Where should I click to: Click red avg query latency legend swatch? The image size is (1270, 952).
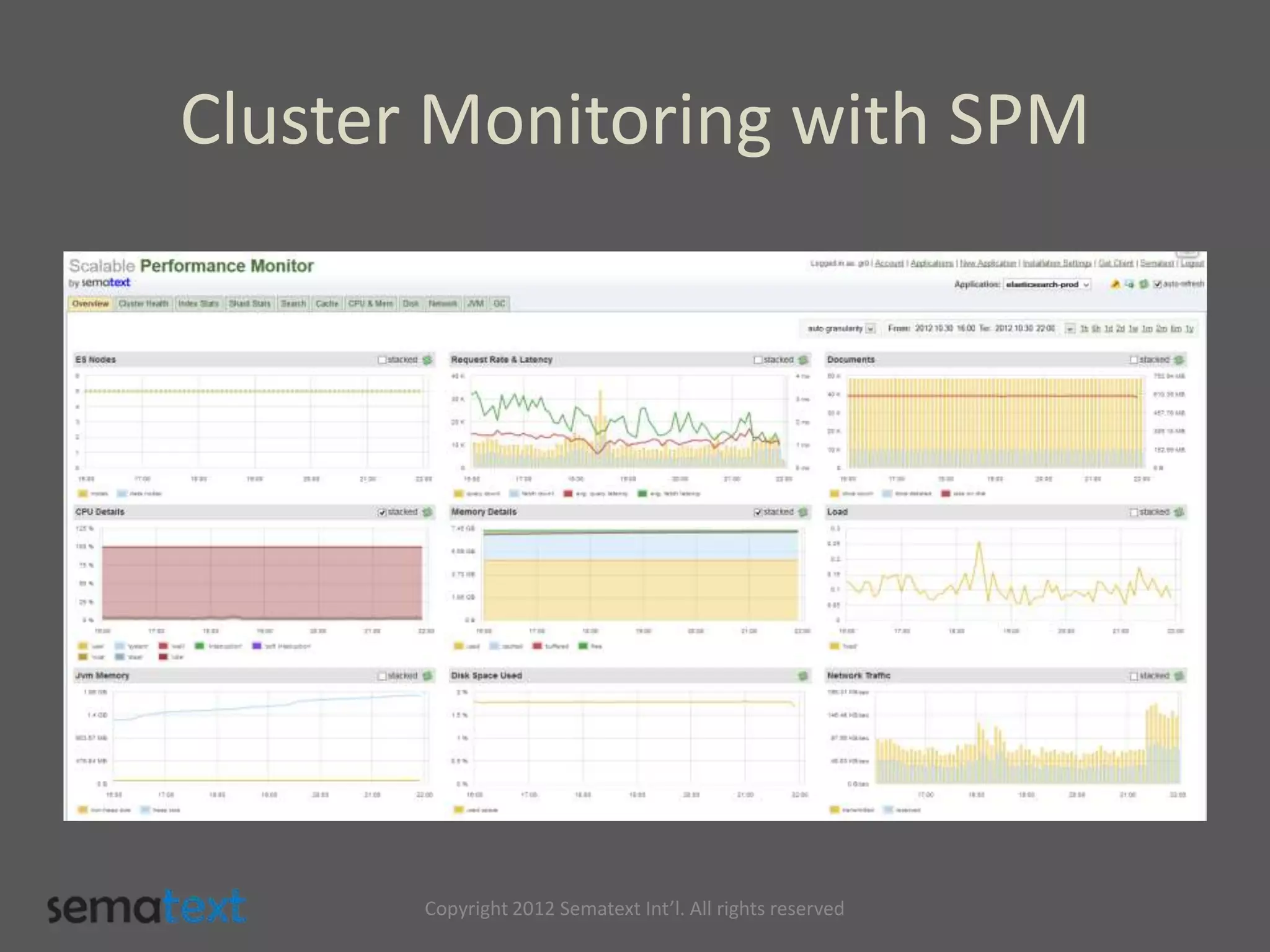tap(567, 494)
